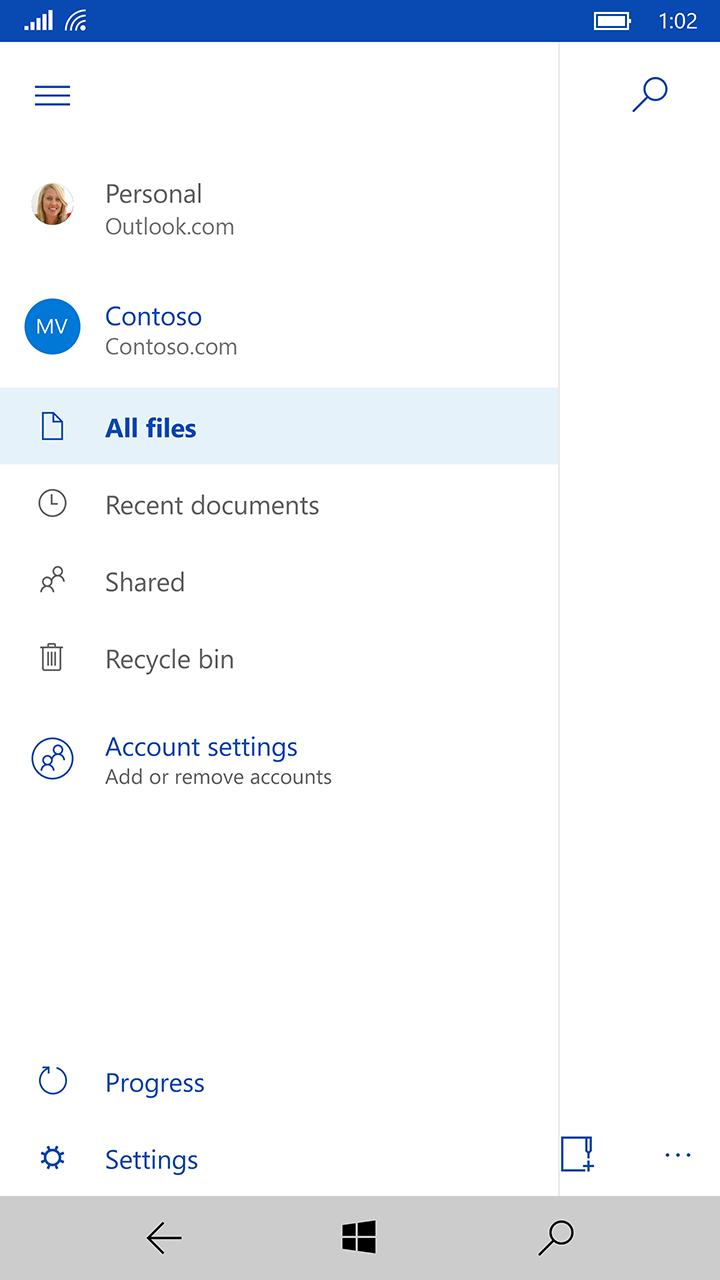The height and width of the screenshot is (1280, 720).
Task: Click the Recent documents clock icon
Action: [52, 503]
